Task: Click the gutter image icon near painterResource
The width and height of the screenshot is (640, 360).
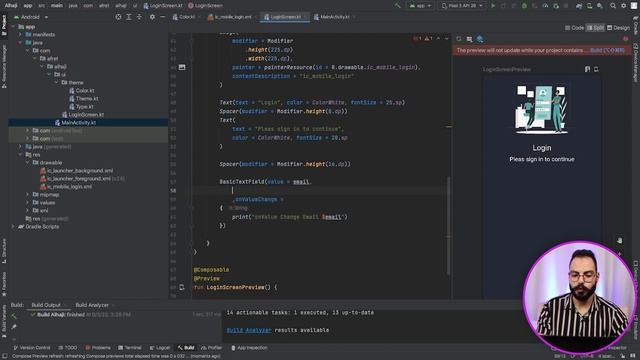Action: coord(182,67)
